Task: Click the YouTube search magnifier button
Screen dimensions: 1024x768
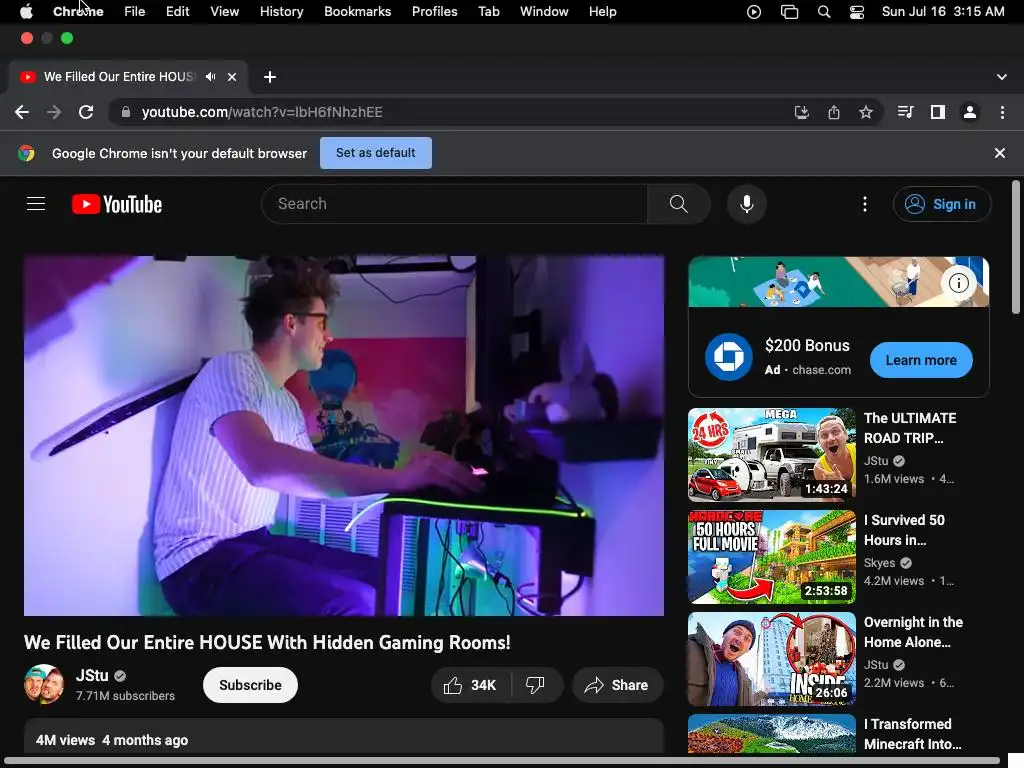Action: coord(679,204)
